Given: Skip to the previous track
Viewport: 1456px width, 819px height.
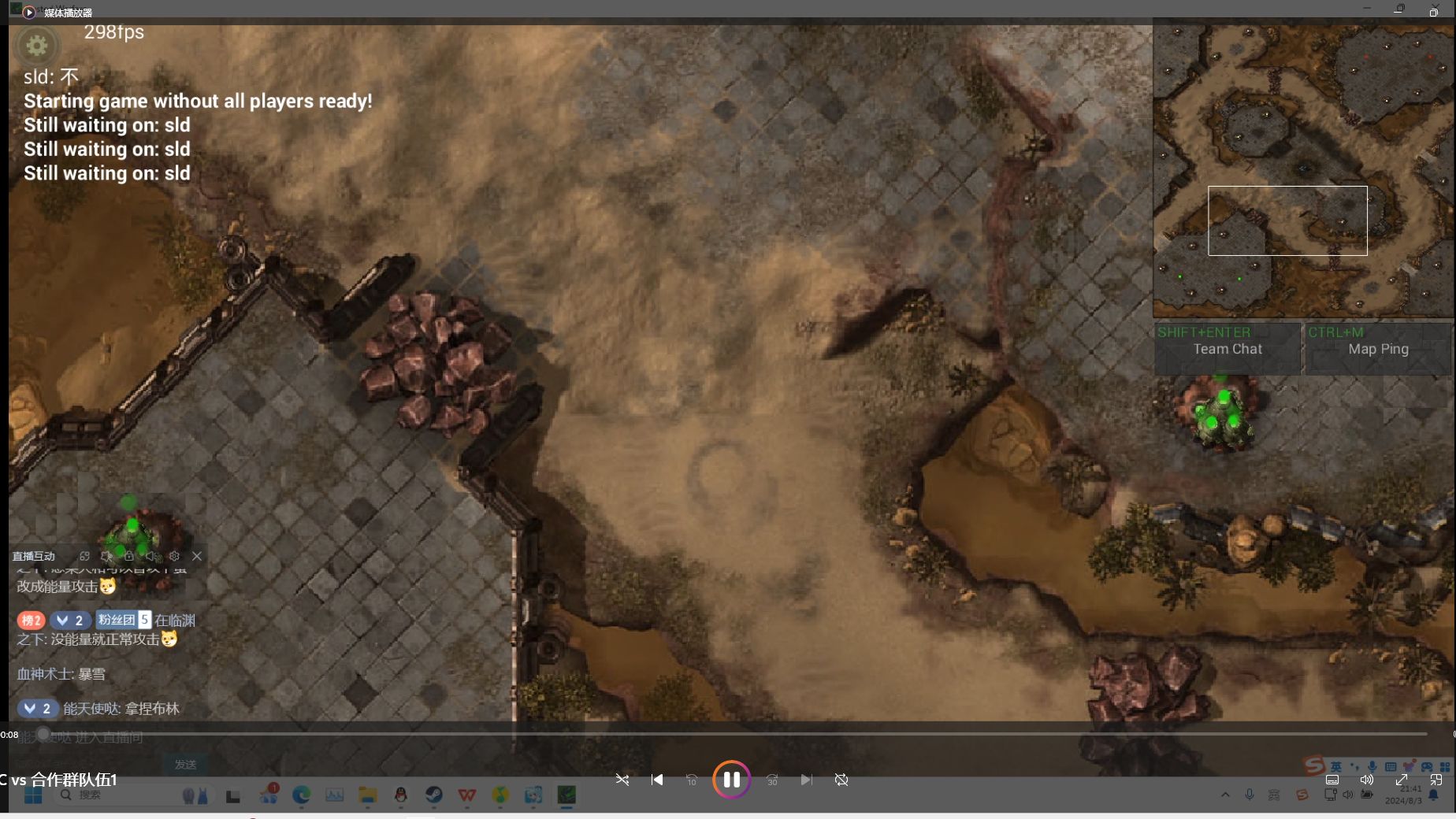Looking at the screenshot, I should [657, 780].
